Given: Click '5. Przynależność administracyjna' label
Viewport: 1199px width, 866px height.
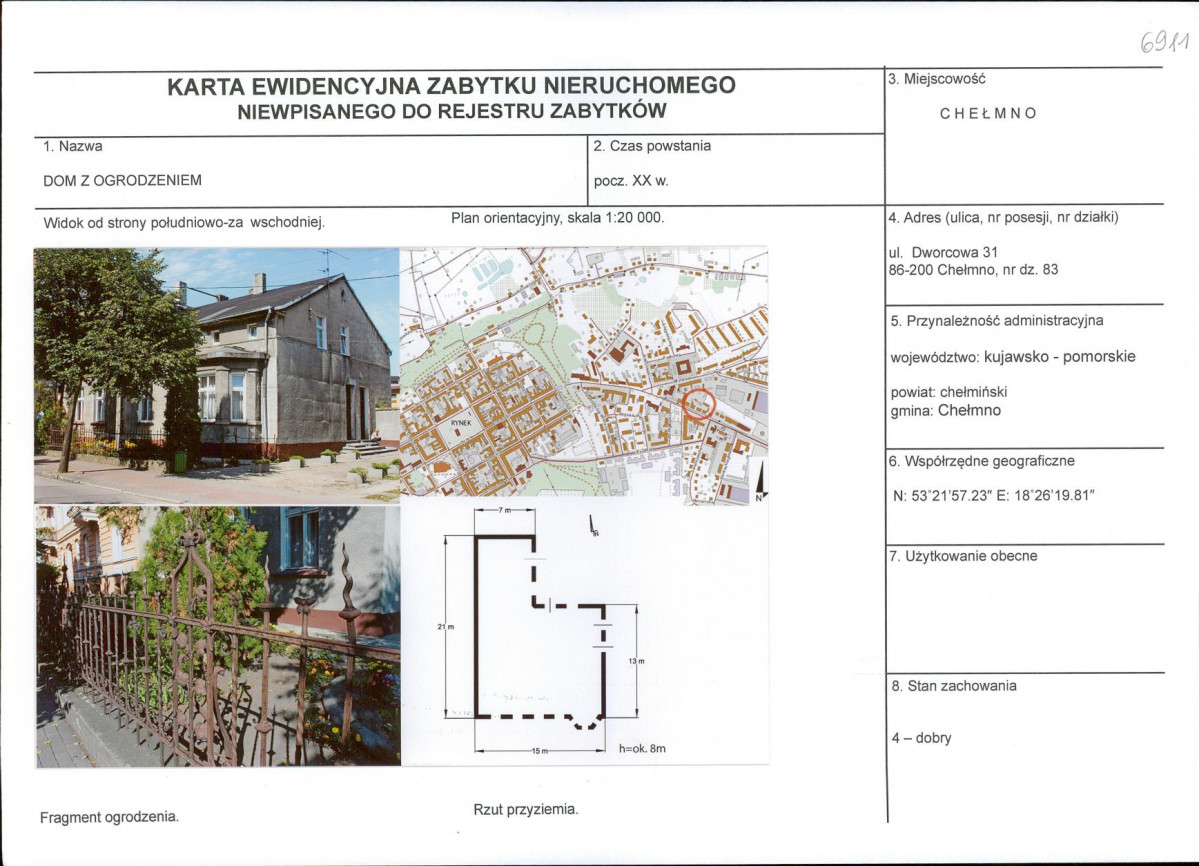Looking at the screenshot, I should click(x=996, y=321).
